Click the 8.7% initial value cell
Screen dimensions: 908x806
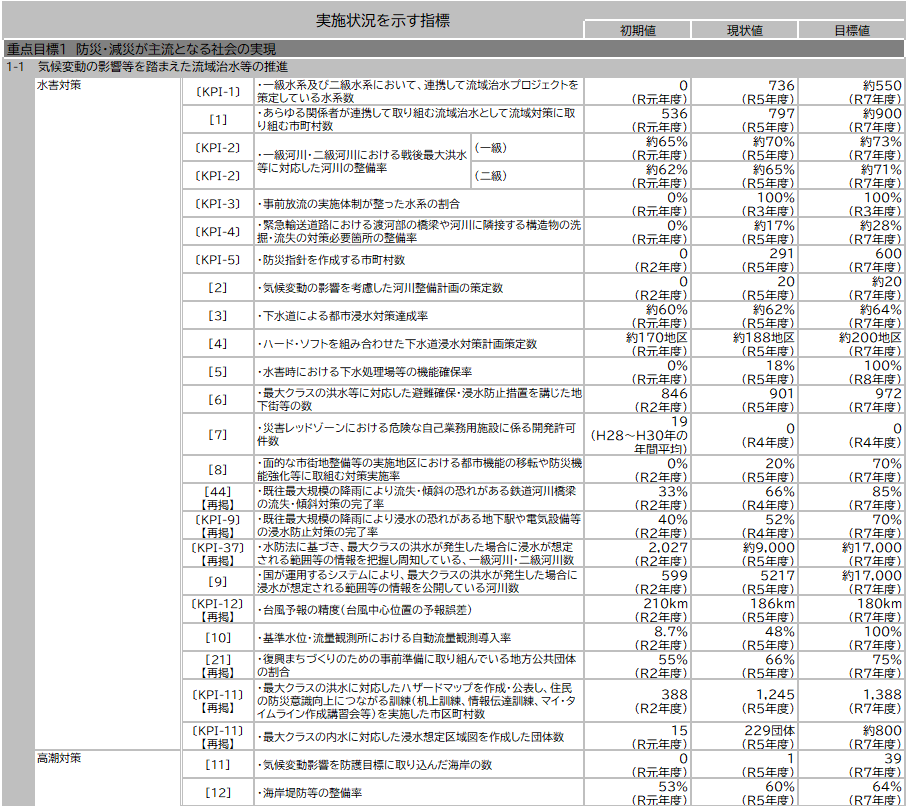click(x=637, y=638)
